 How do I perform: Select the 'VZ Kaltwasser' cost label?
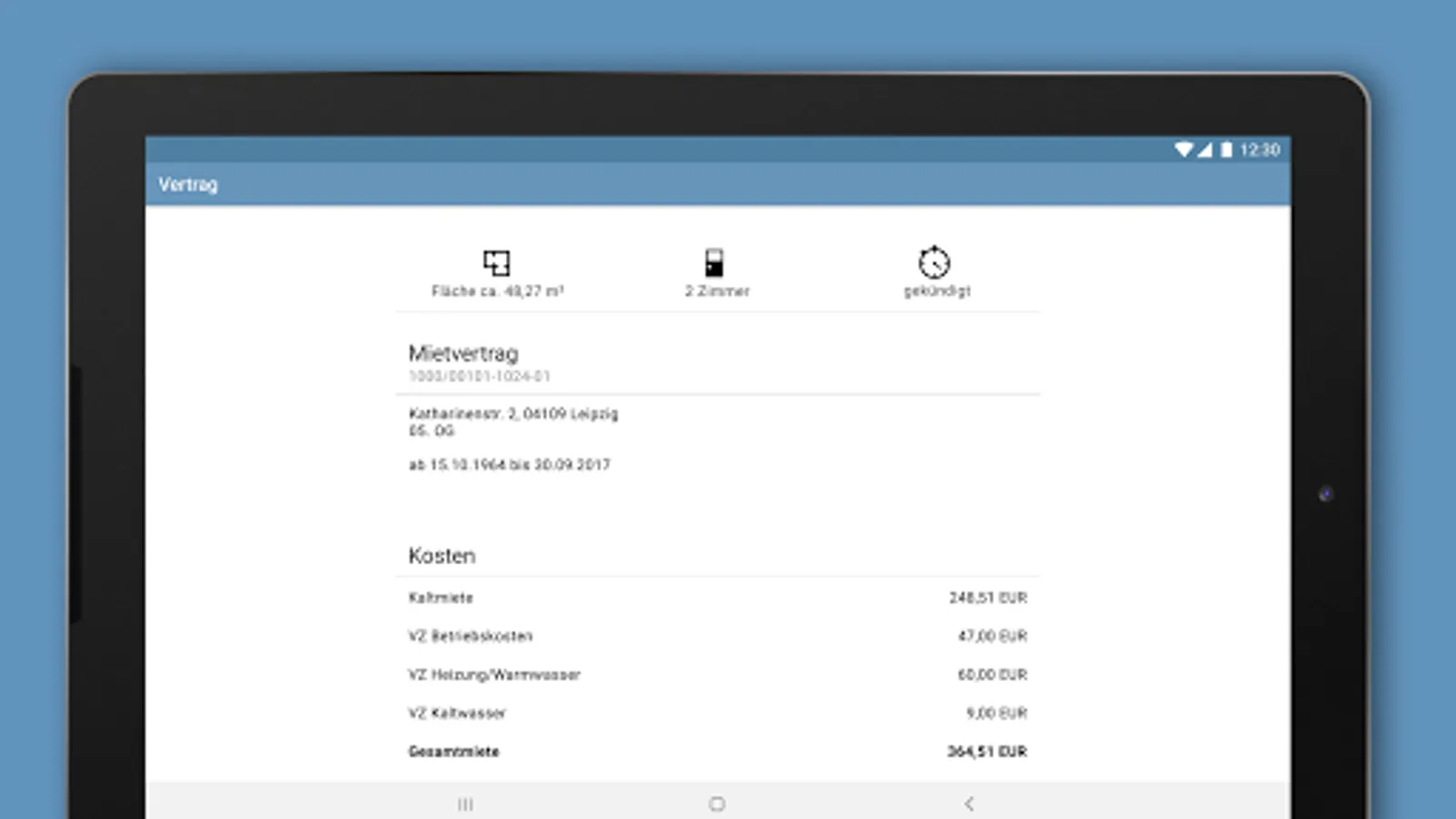(x=457, y=713)
